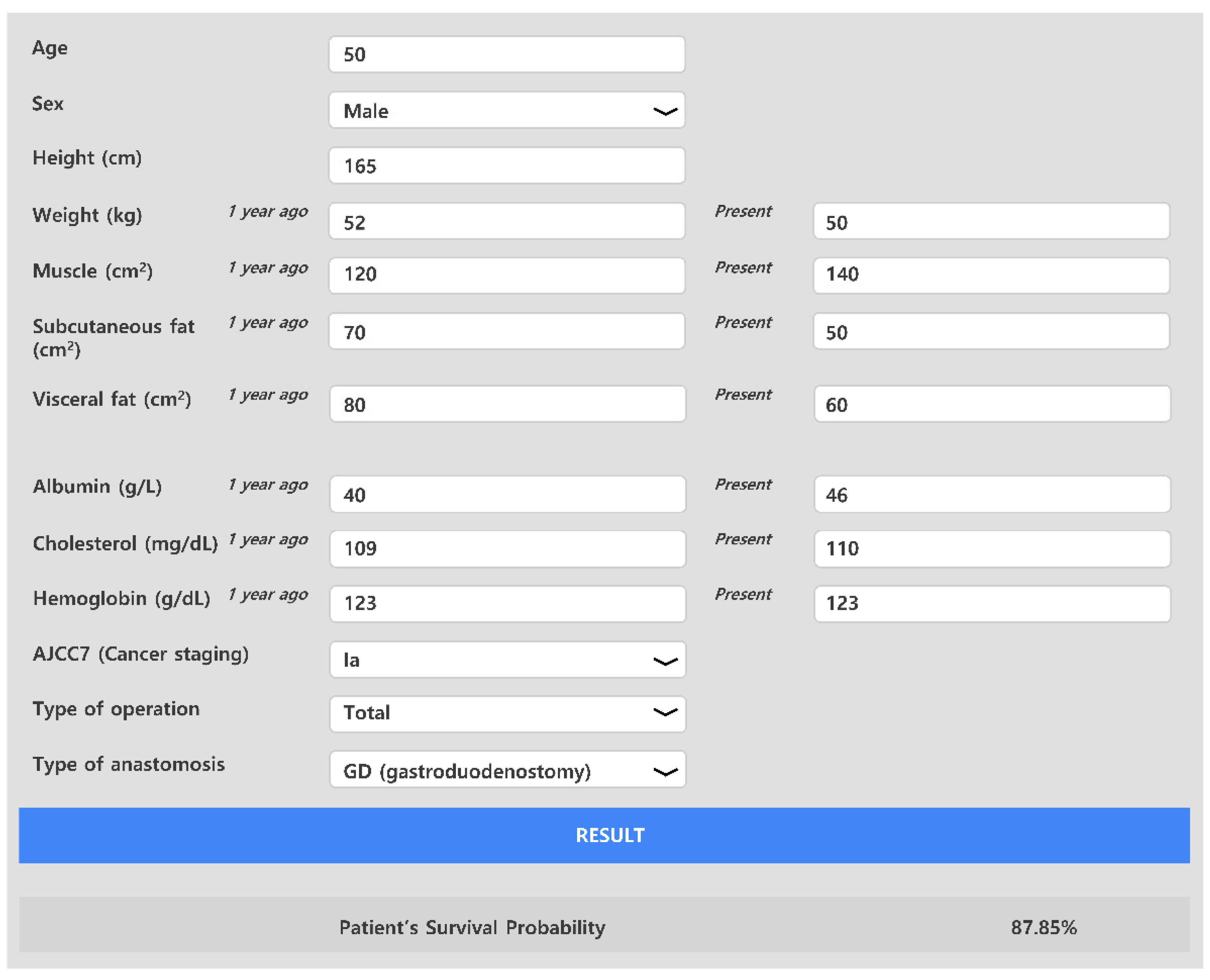Edit the present Cholesterol input field

(x=991, y=549)
